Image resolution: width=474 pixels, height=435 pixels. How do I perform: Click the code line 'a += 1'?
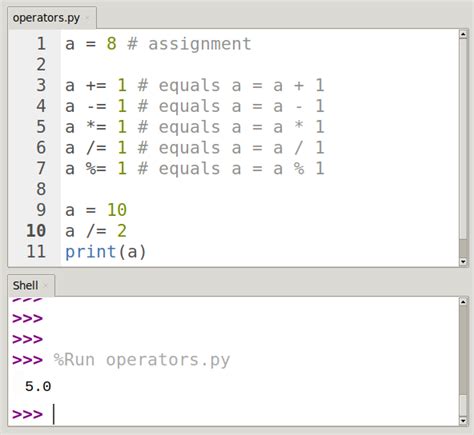pyautogui.click(x=96, y=85)
